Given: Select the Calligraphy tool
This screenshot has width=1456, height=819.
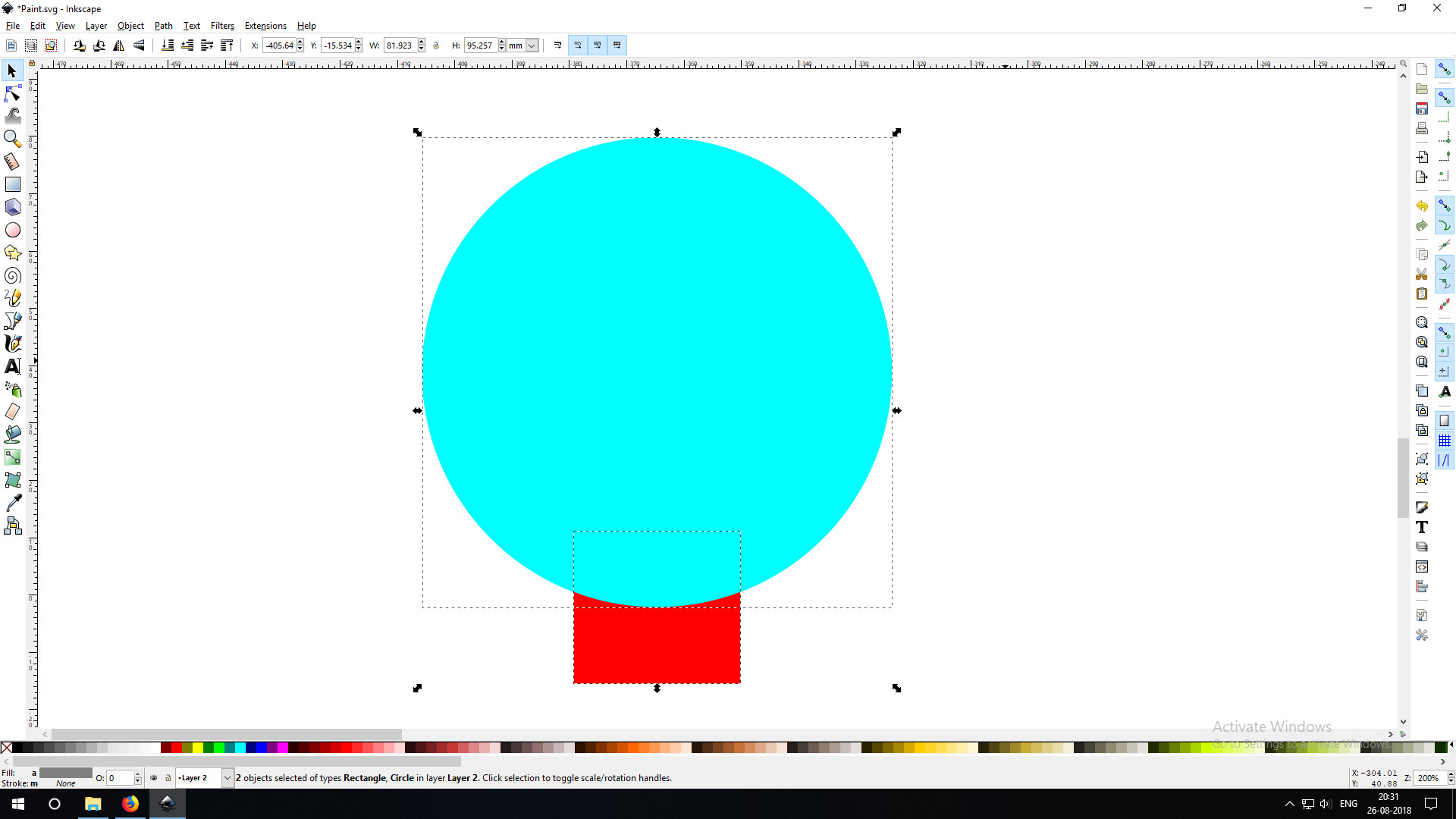Looking at the screenshot, I should point(12,344).
